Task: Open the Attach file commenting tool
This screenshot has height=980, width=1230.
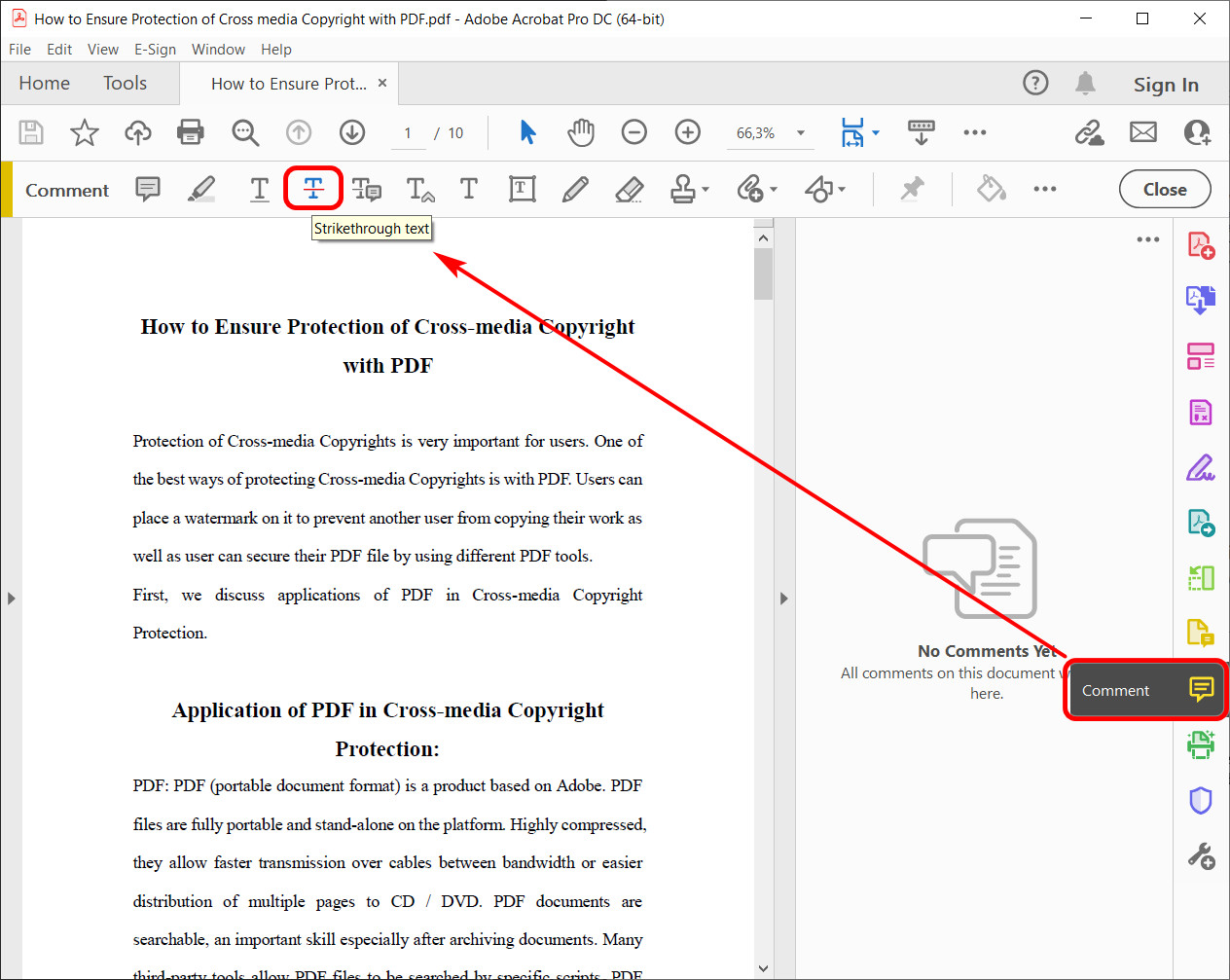Action: pos(750,188)
